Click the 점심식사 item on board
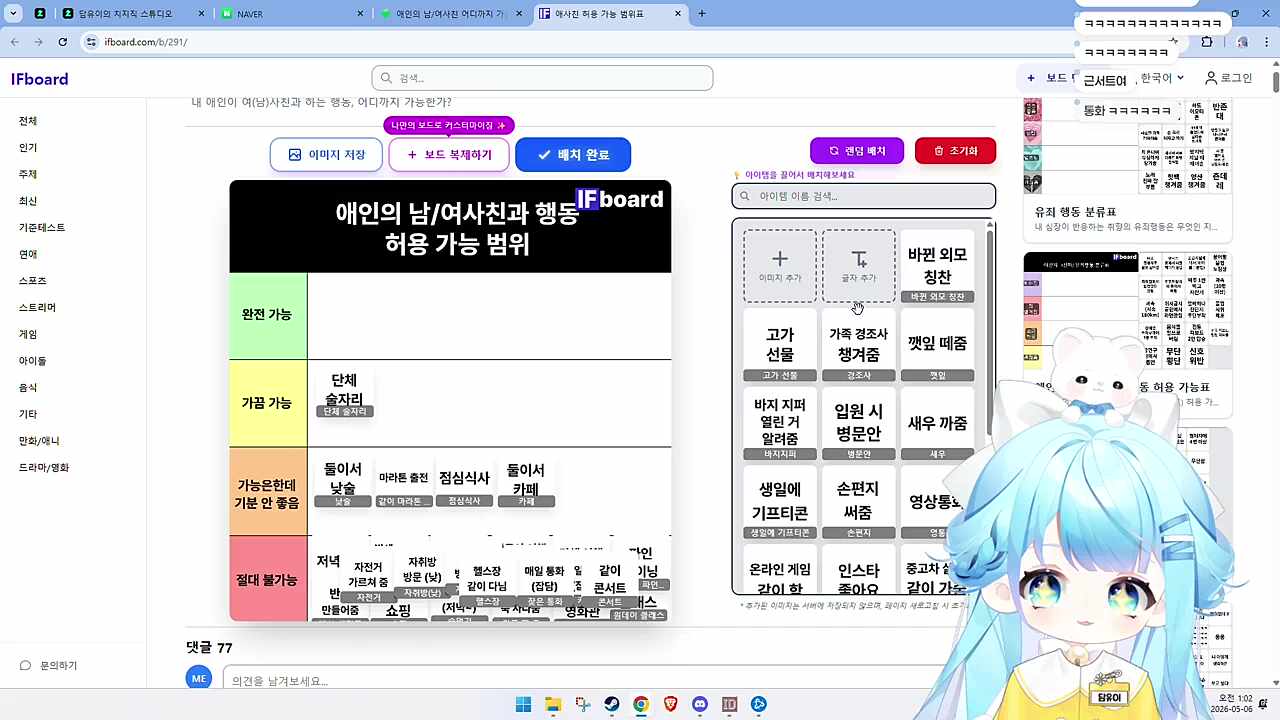This screenshot has height=720, width=1280. (x=464, y=483)
